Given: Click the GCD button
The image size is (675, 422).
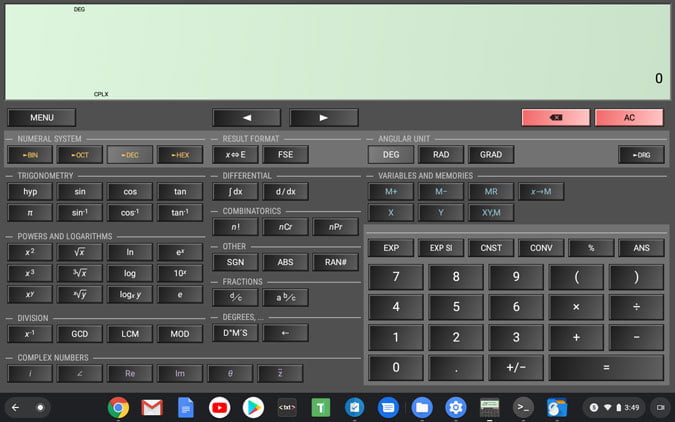Looking at the screenshot, I should [80, 334].
